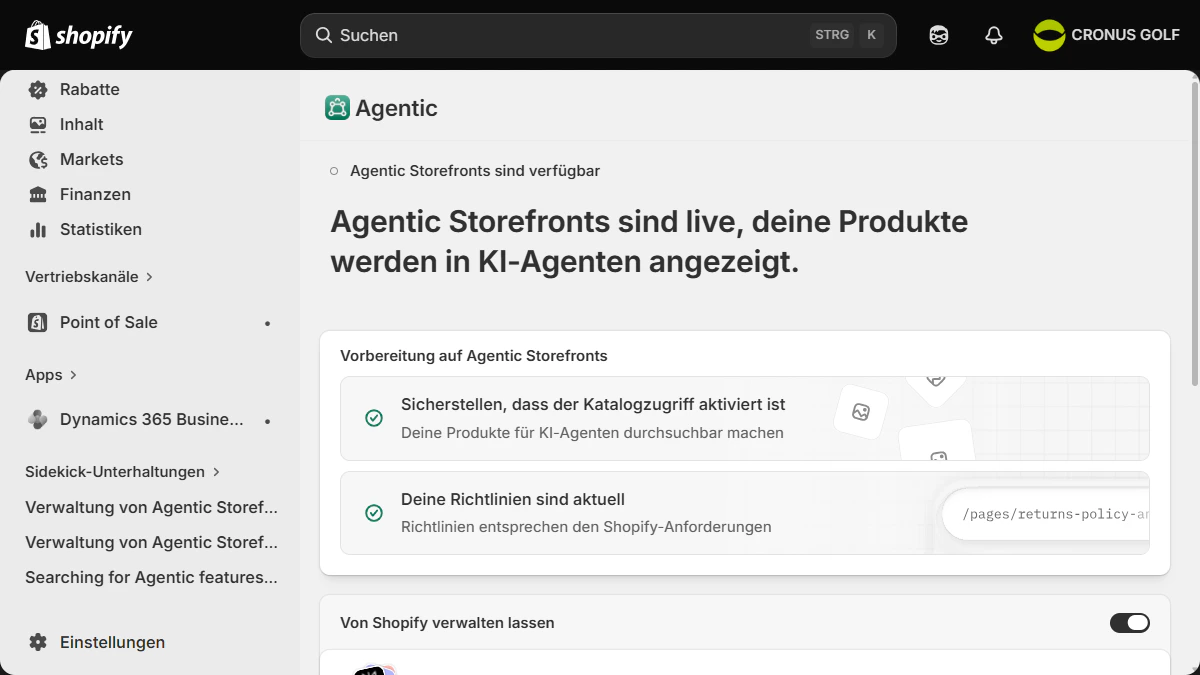This screenshot has height=675, width=1200.
Task: Click the Vorbereitung auf Agentic Storefronts heading
Action: pyautogui.click(x=474, y=356)
